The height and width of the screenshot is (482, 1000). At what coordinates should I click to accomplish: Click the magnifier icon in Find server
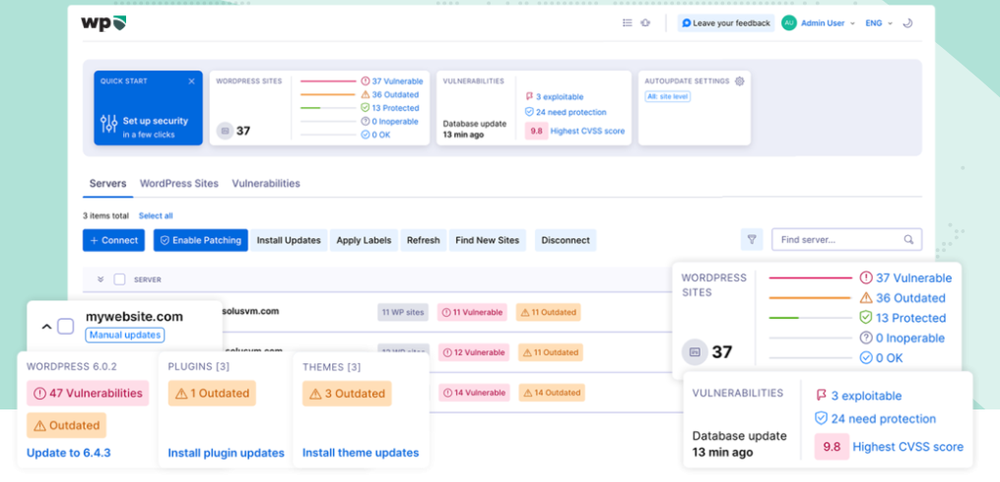coord(909,240)
